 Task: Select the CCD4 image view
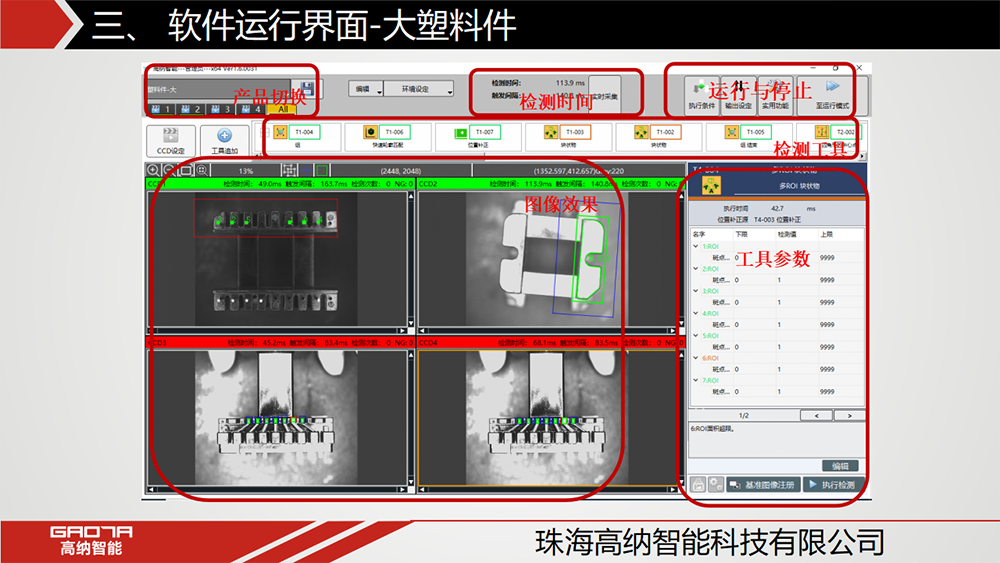coord(547,418)
